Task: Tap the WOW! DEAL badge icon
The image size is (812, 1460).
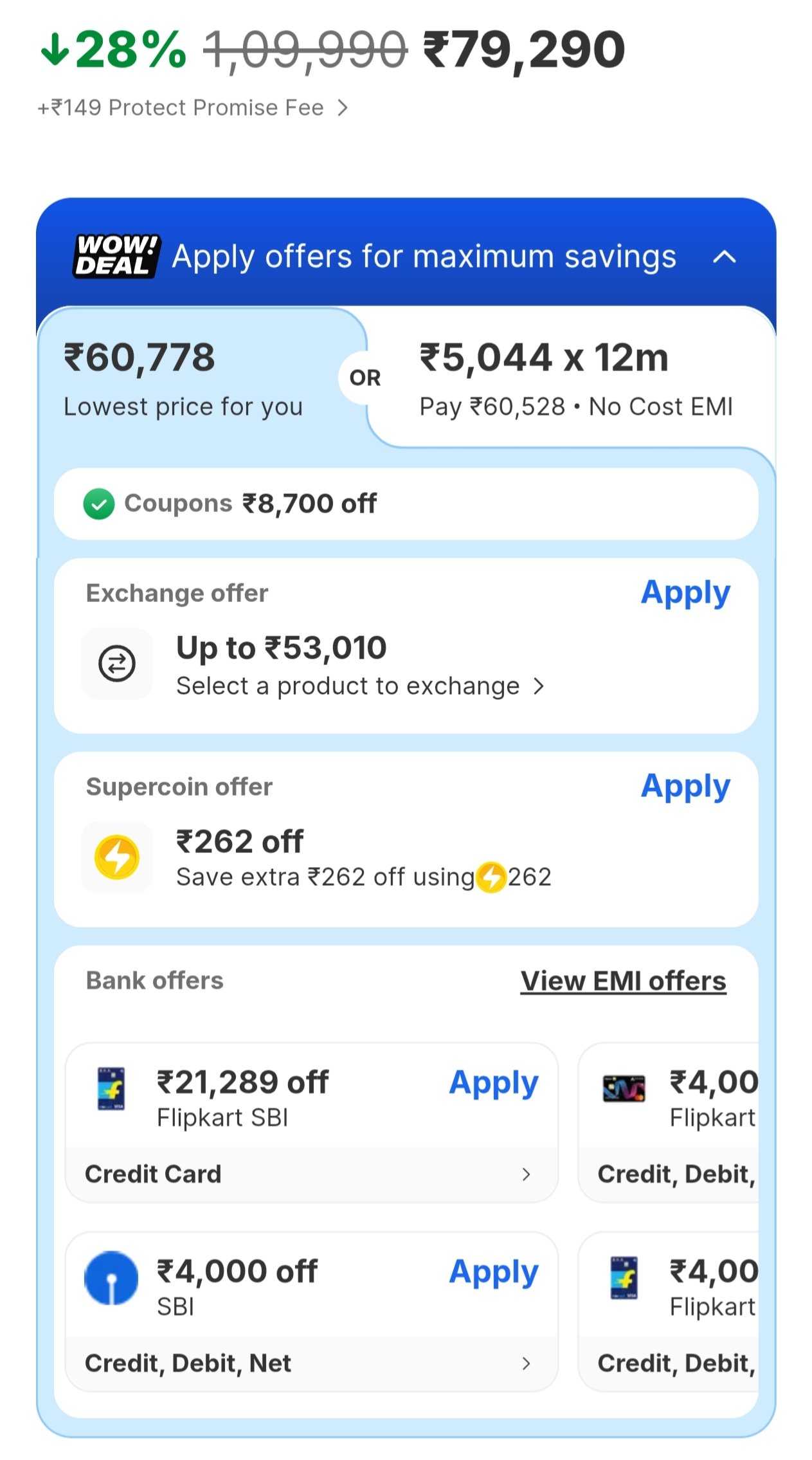Action: coord(116,256)
